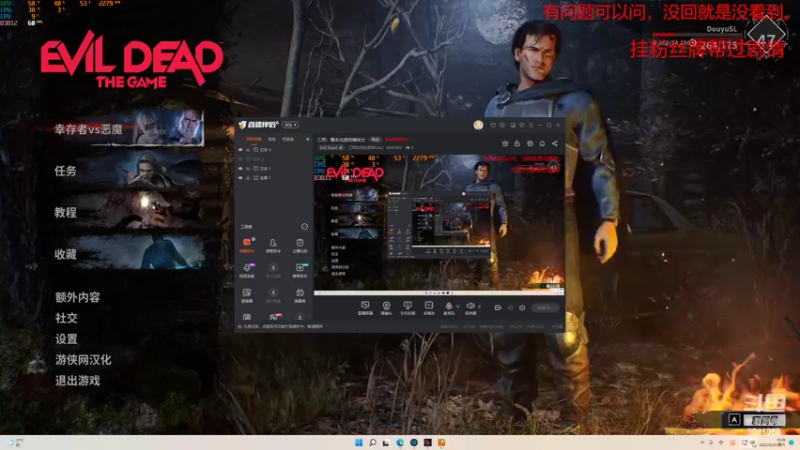Click 游侠网汉化 menu entry
This screenshot has width=800, height=450.
pos(83,360)
